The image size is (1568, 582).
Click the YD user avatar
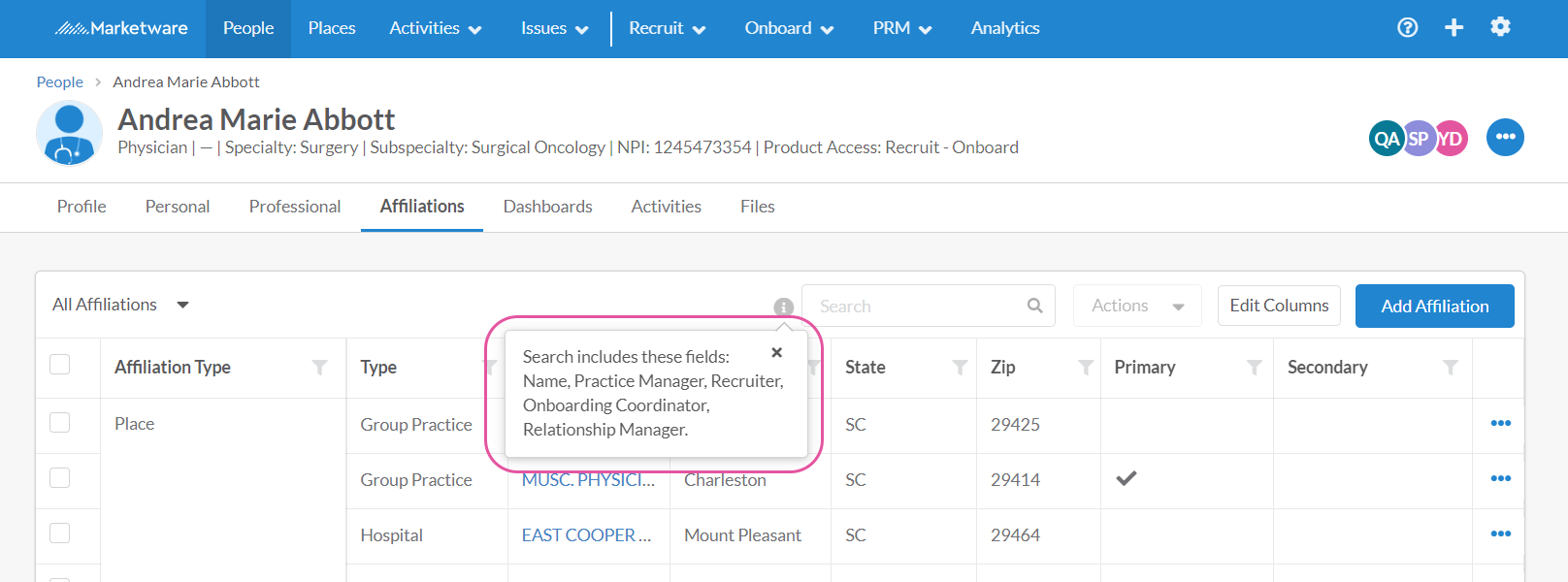point(1452,139)
